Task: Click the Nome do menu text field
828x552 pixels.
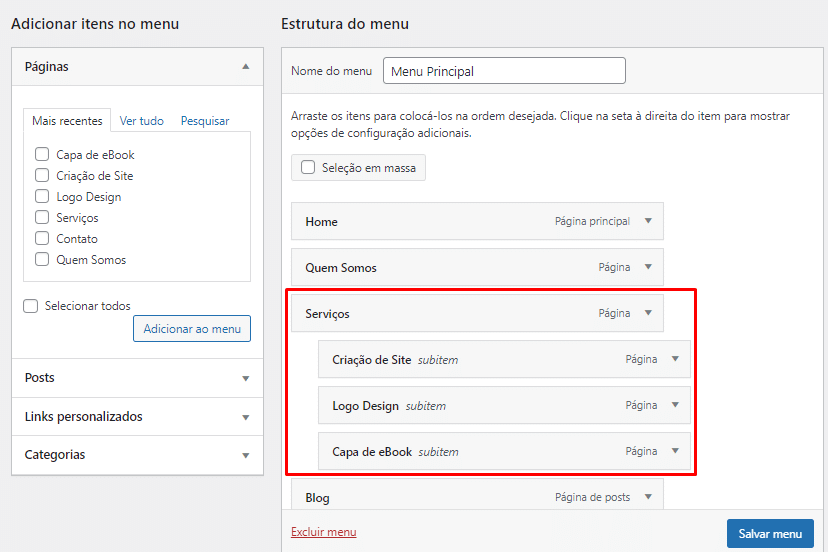Action: [x=504, y=71]
